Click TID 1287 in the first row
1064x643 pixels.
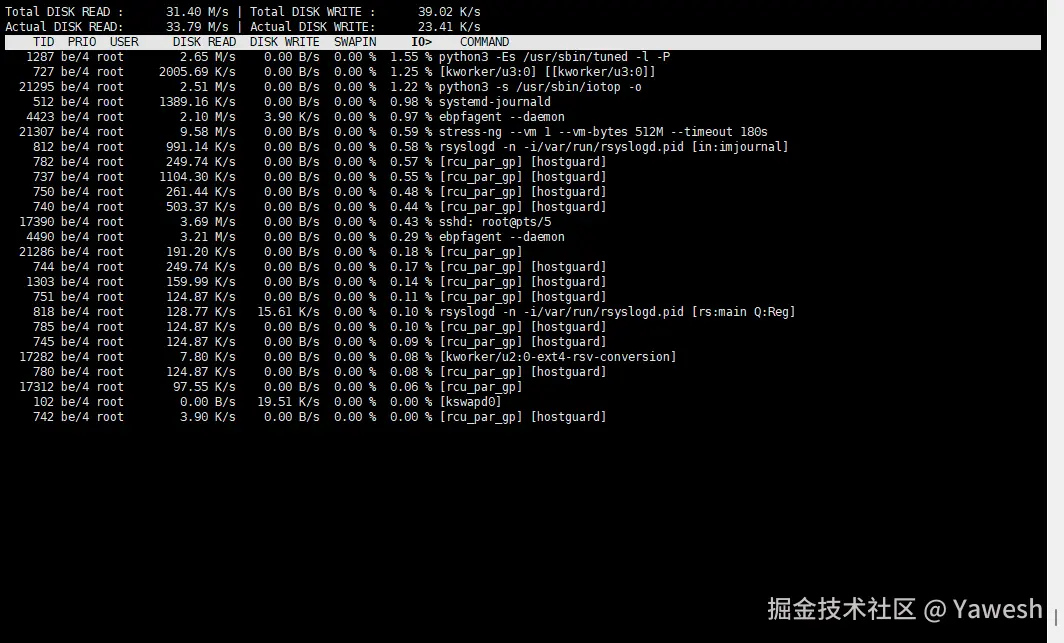click(40, 57)
